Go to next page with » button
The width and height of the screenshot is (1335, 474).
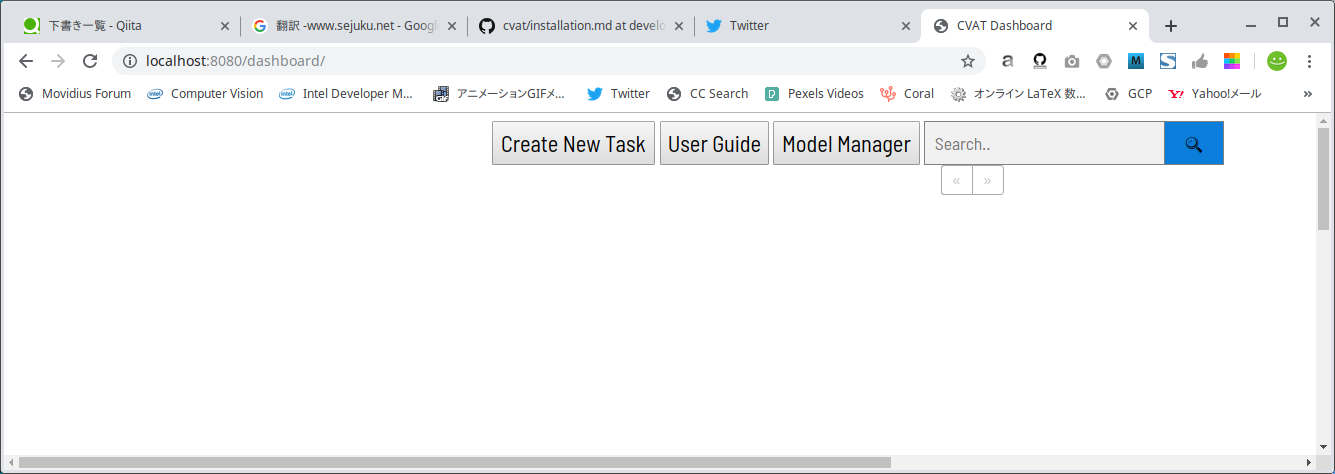988,180
